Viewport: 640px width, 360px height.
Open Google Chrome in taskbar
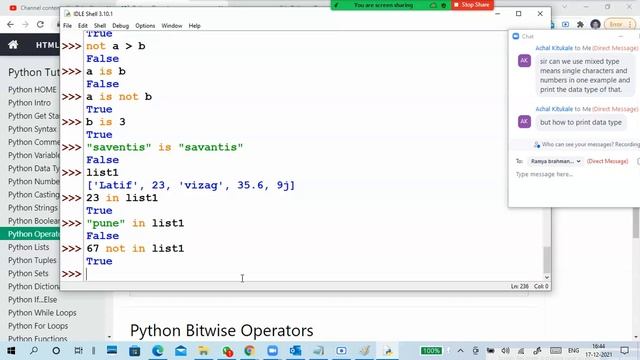[249, 351]
